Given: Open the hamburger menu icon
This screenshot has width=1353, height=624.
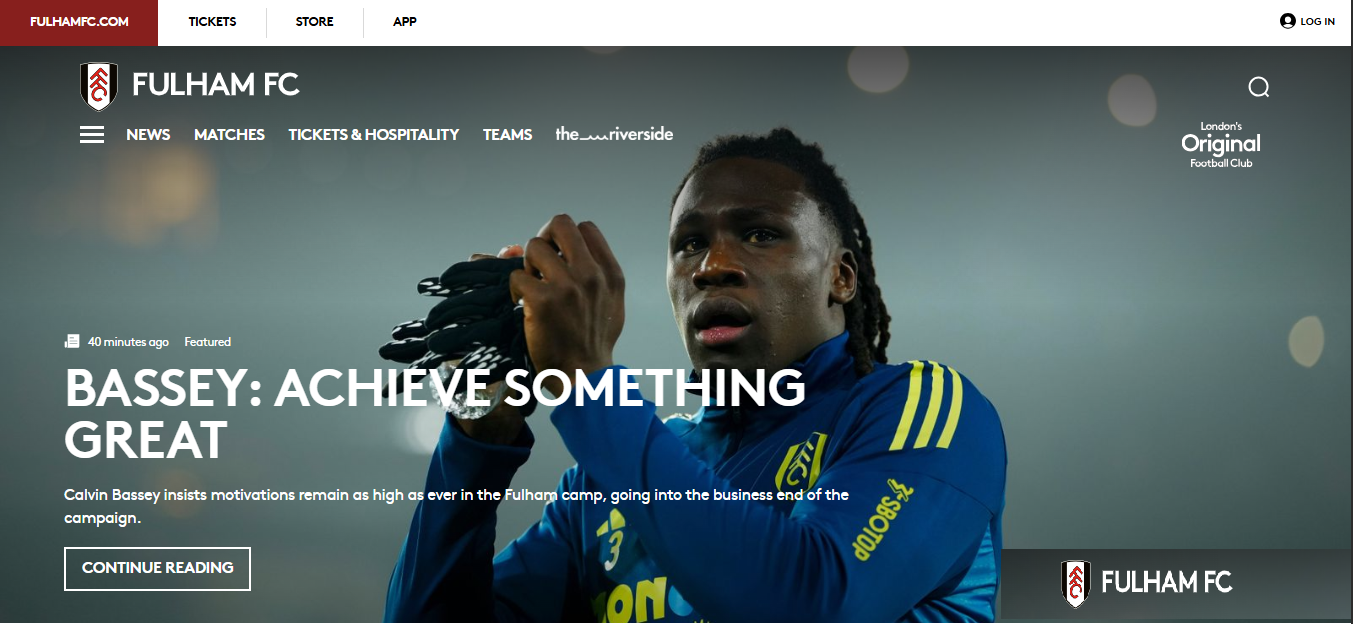Looking at the screenshot, I should point(92,134).
